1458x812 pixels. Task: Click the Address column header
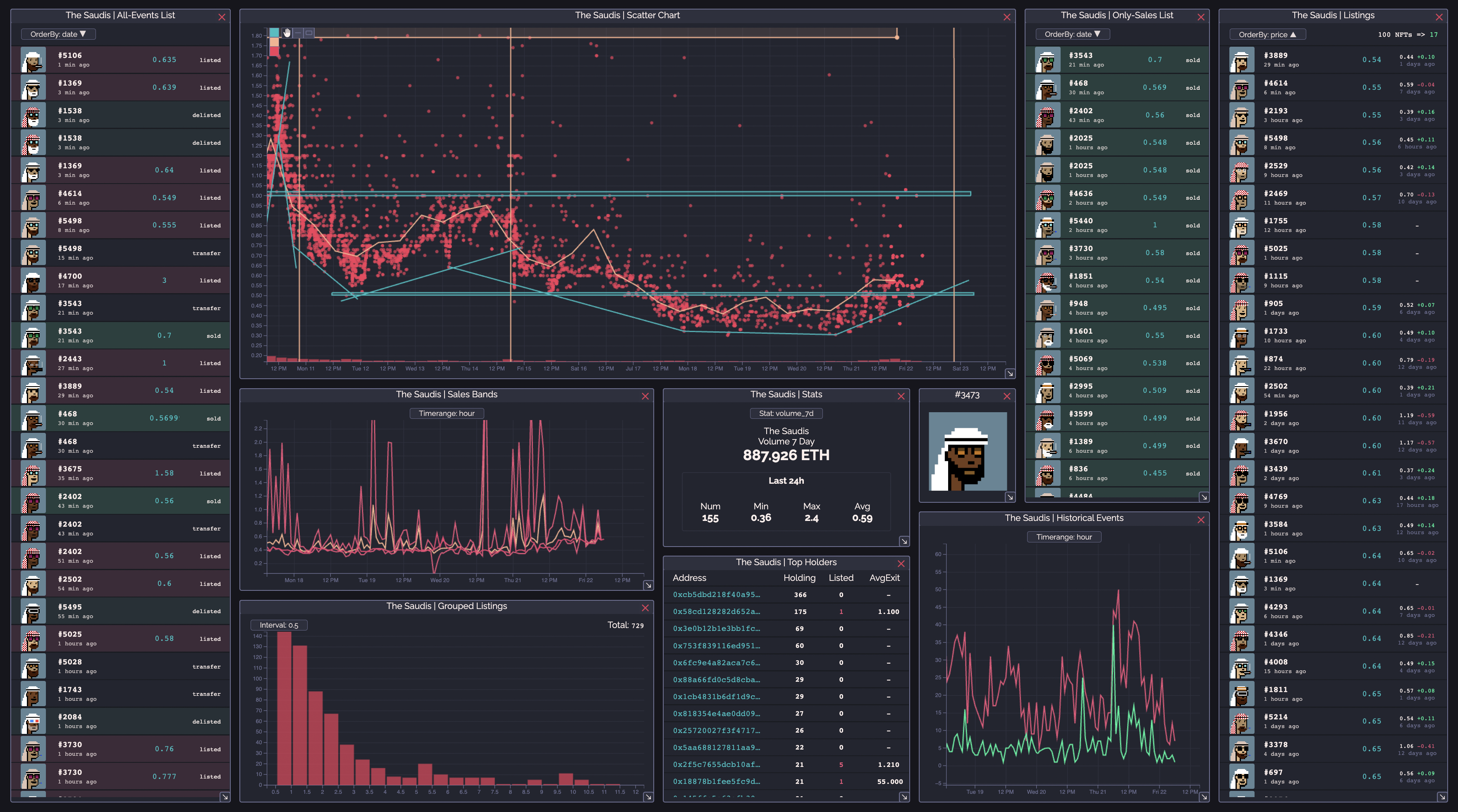click(x=689, y=578)
